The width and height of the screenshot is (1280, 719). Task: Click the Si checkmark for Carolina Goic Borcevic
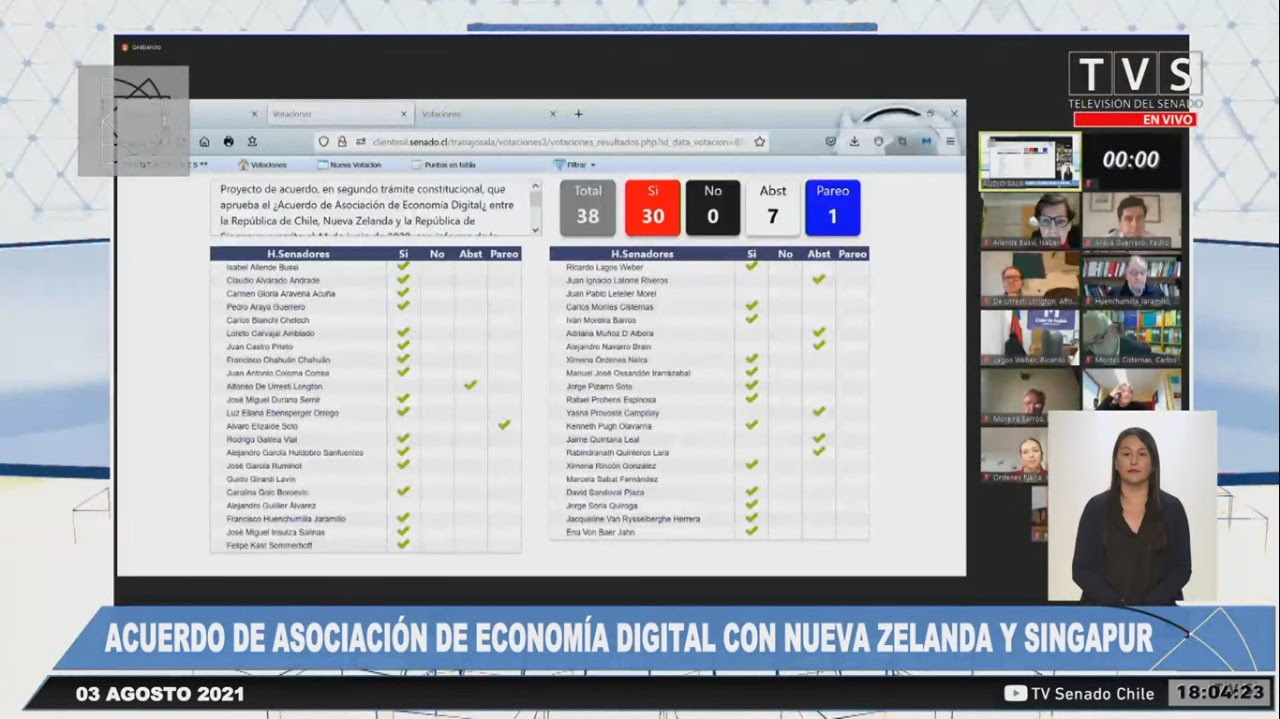pos(403,491)
